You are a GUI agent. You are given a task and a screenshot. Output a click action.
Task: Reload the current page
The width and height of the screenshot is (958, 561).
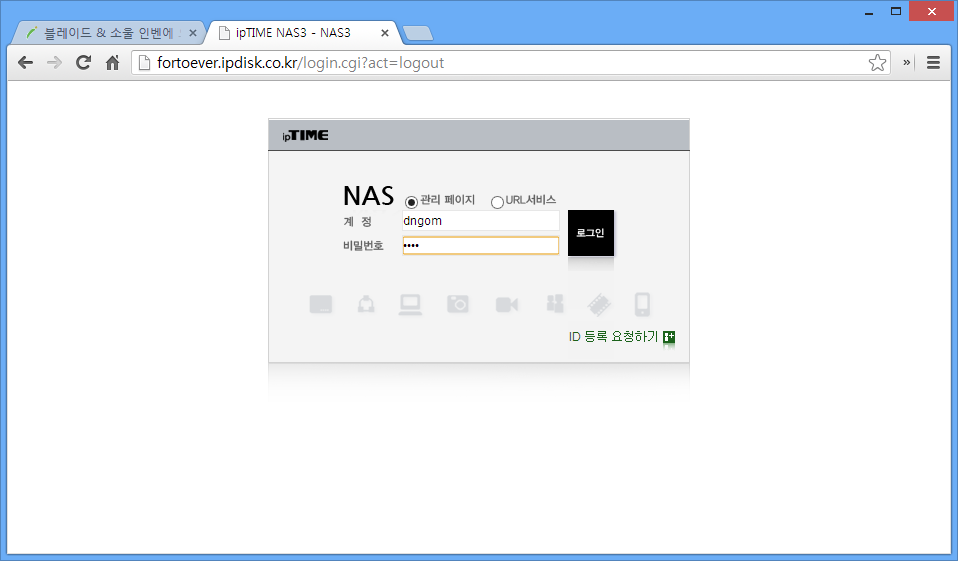click(x=84, y=62)
